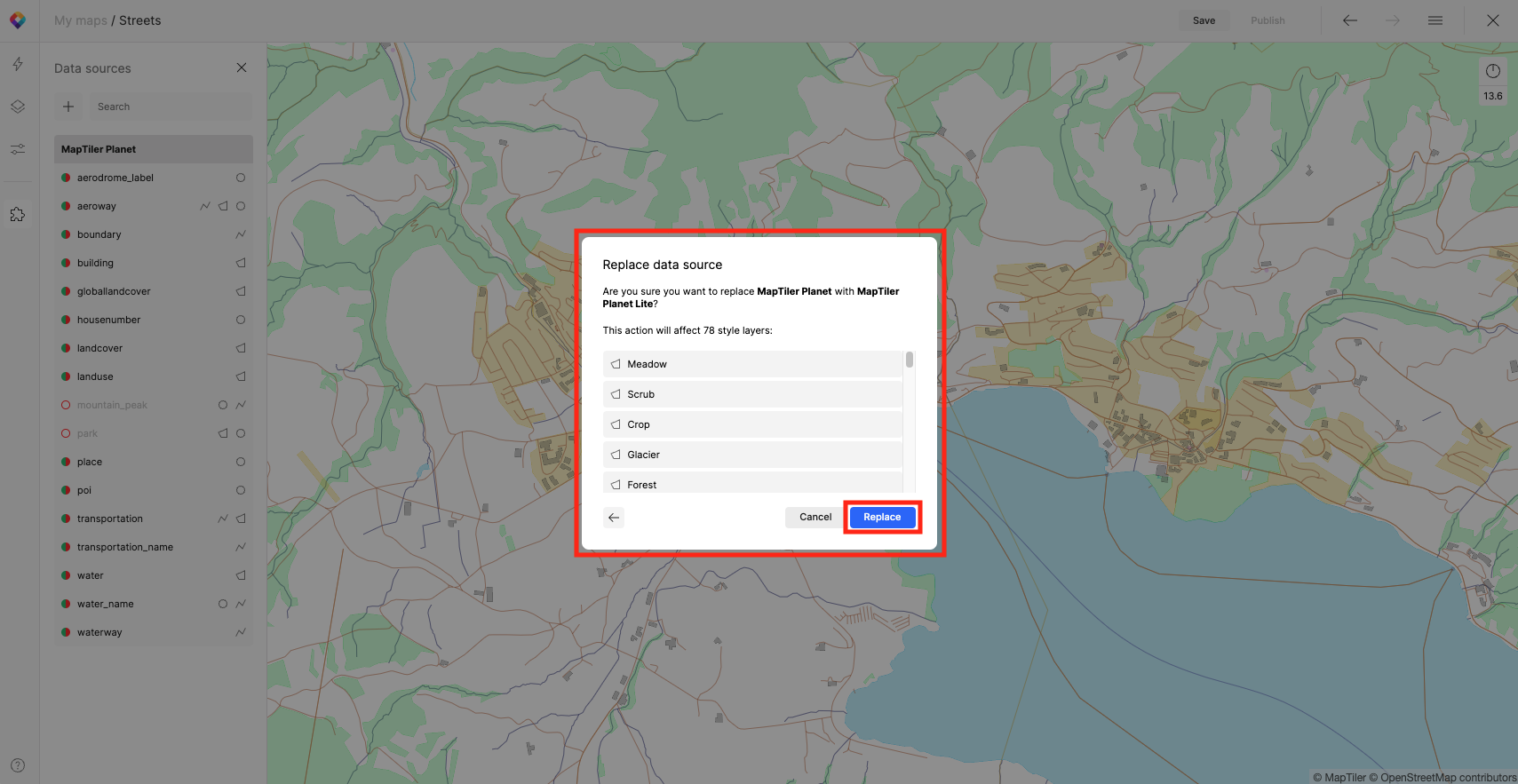
Task: Open the hamburger menu in top bar
Action: [x=1435, y=20]
